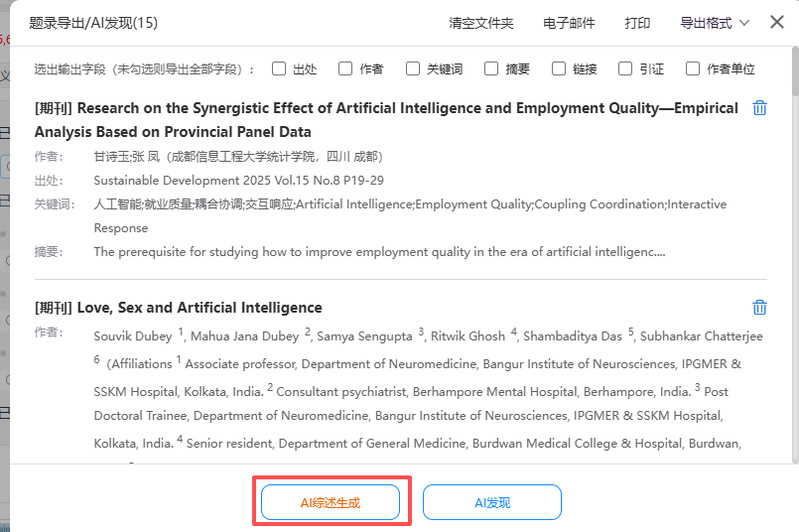Delete the Love, Sex and Artificial Intelligence entry
This screenshot has width=799, height=532.
(x=759, y=307)
